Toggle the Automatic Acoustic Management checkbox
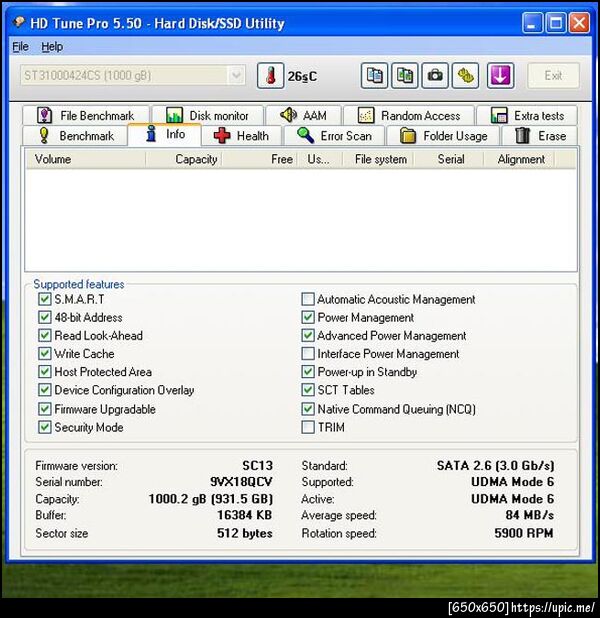This screenshot has width=600, height=618. (x=308, y=299)
